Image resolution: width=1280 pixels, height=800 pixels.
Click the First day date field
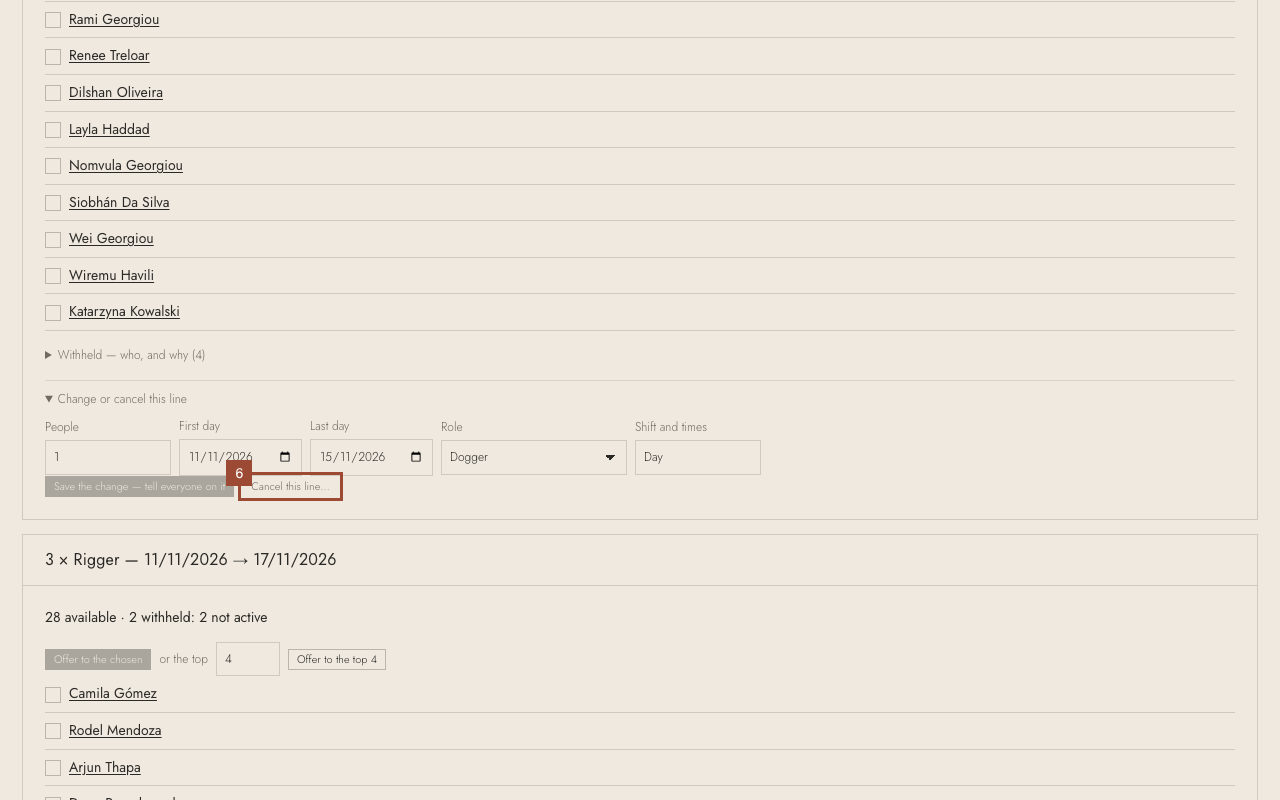(x=240, y=457)
